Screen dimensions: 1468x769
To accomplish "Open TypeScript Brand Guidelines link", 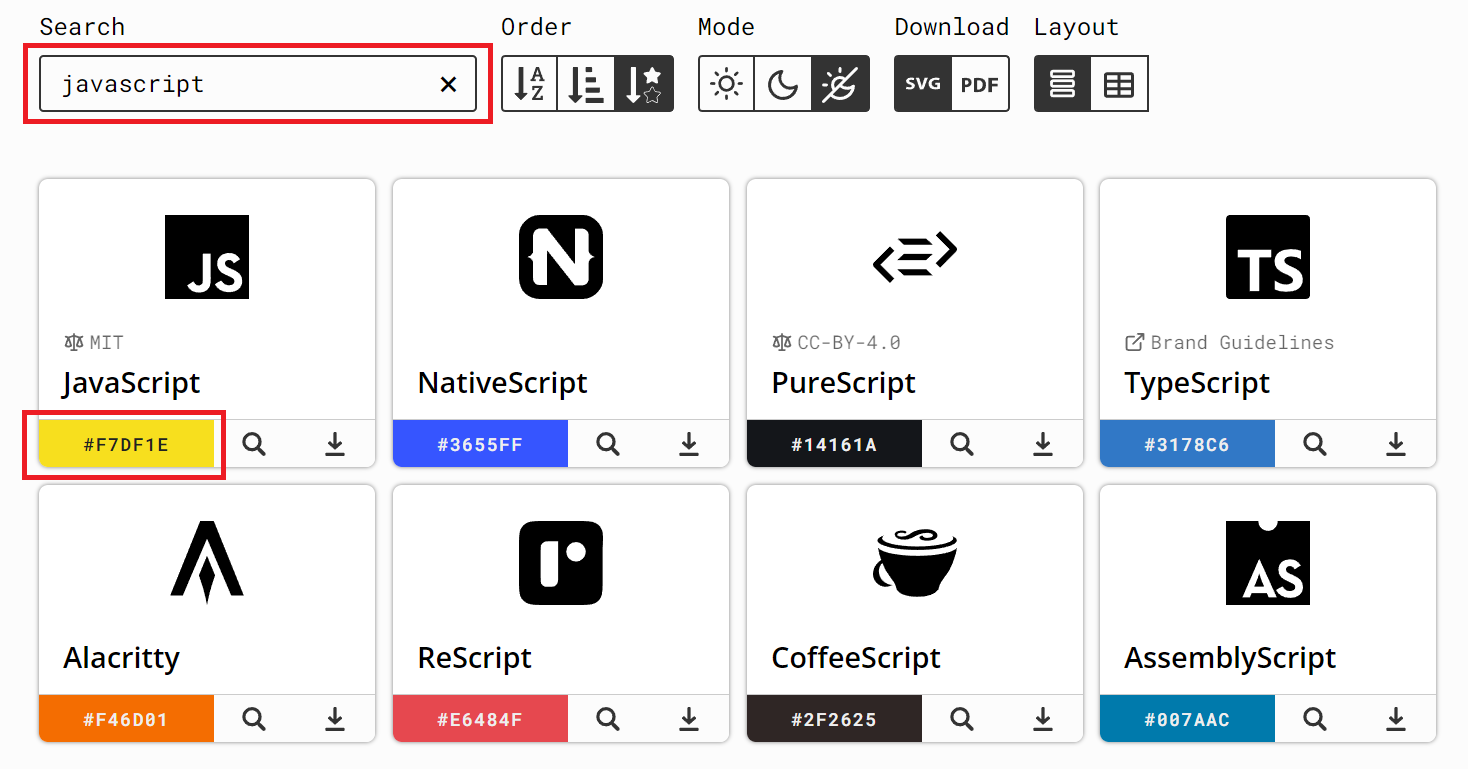I will [x=1230, y=343].
